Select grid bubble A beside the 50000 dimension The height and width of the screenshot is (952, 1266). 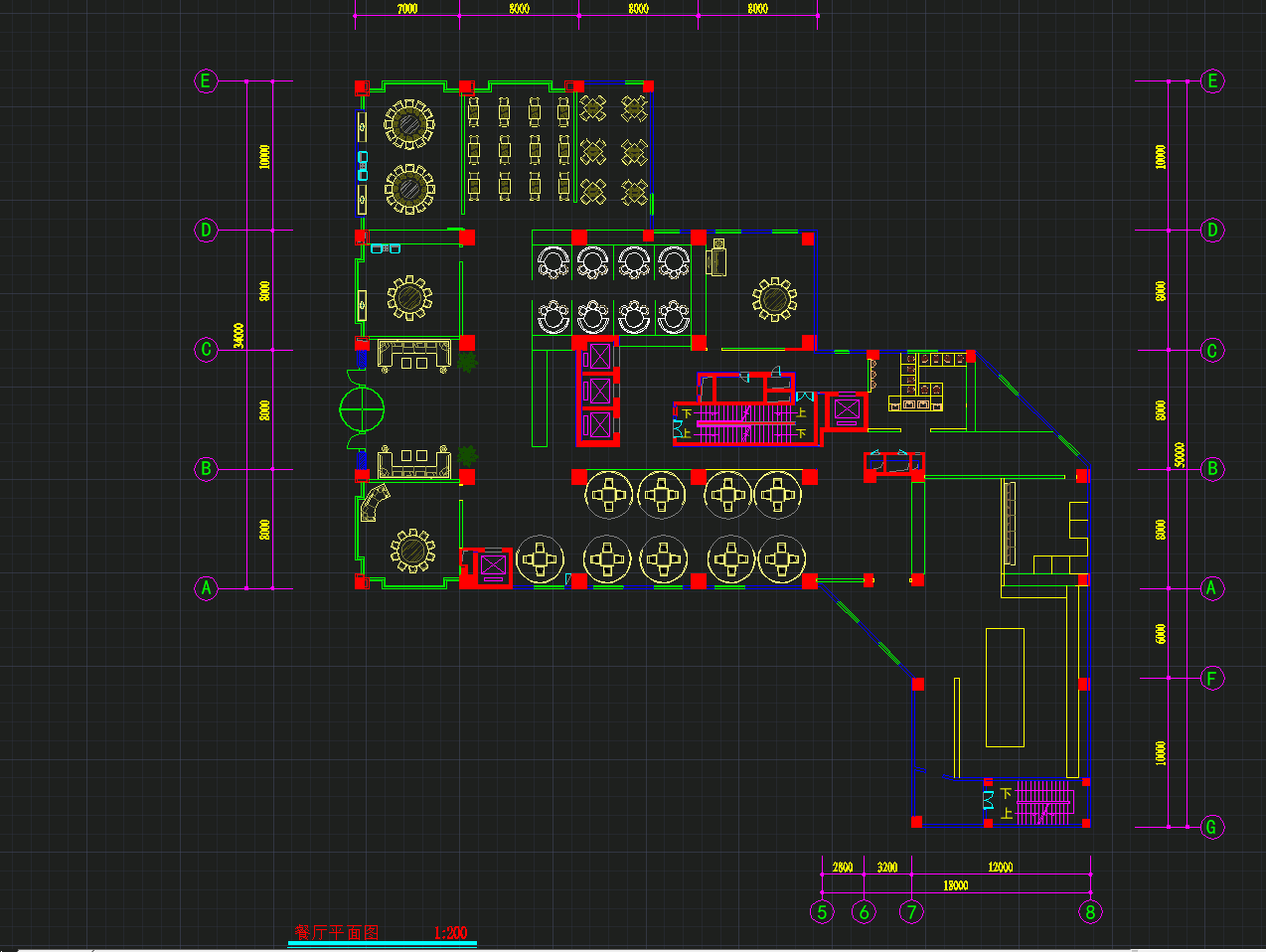(1211, 588)
